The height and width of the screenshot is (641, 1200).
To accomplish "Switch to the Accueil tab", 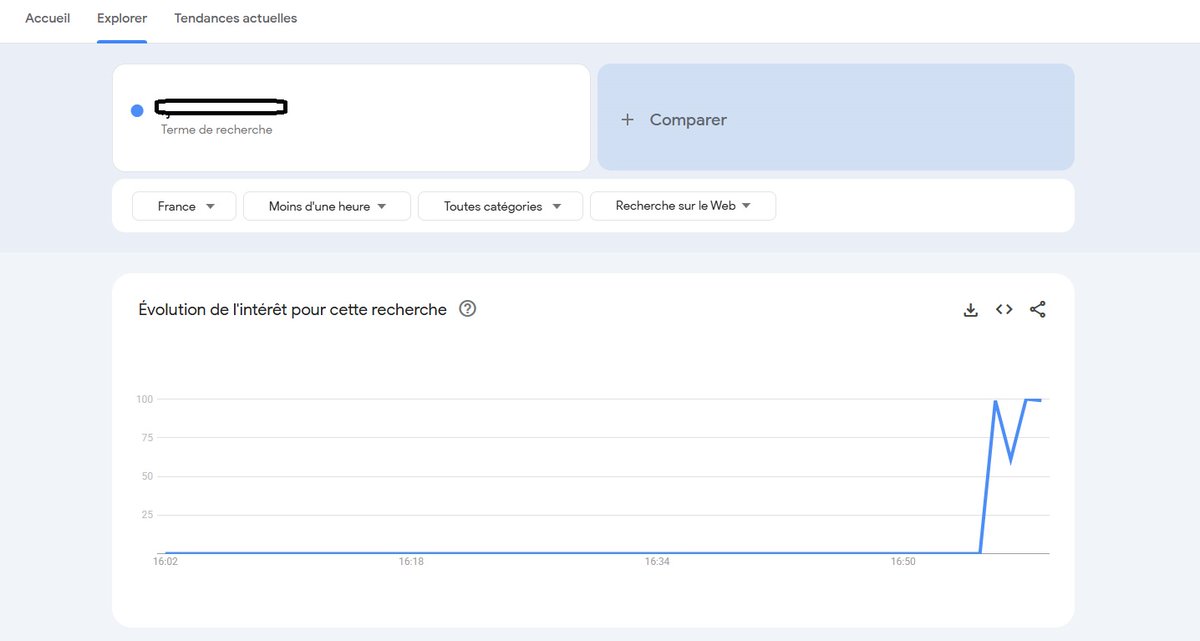I will pyautogui.click(x=47, y=18).
